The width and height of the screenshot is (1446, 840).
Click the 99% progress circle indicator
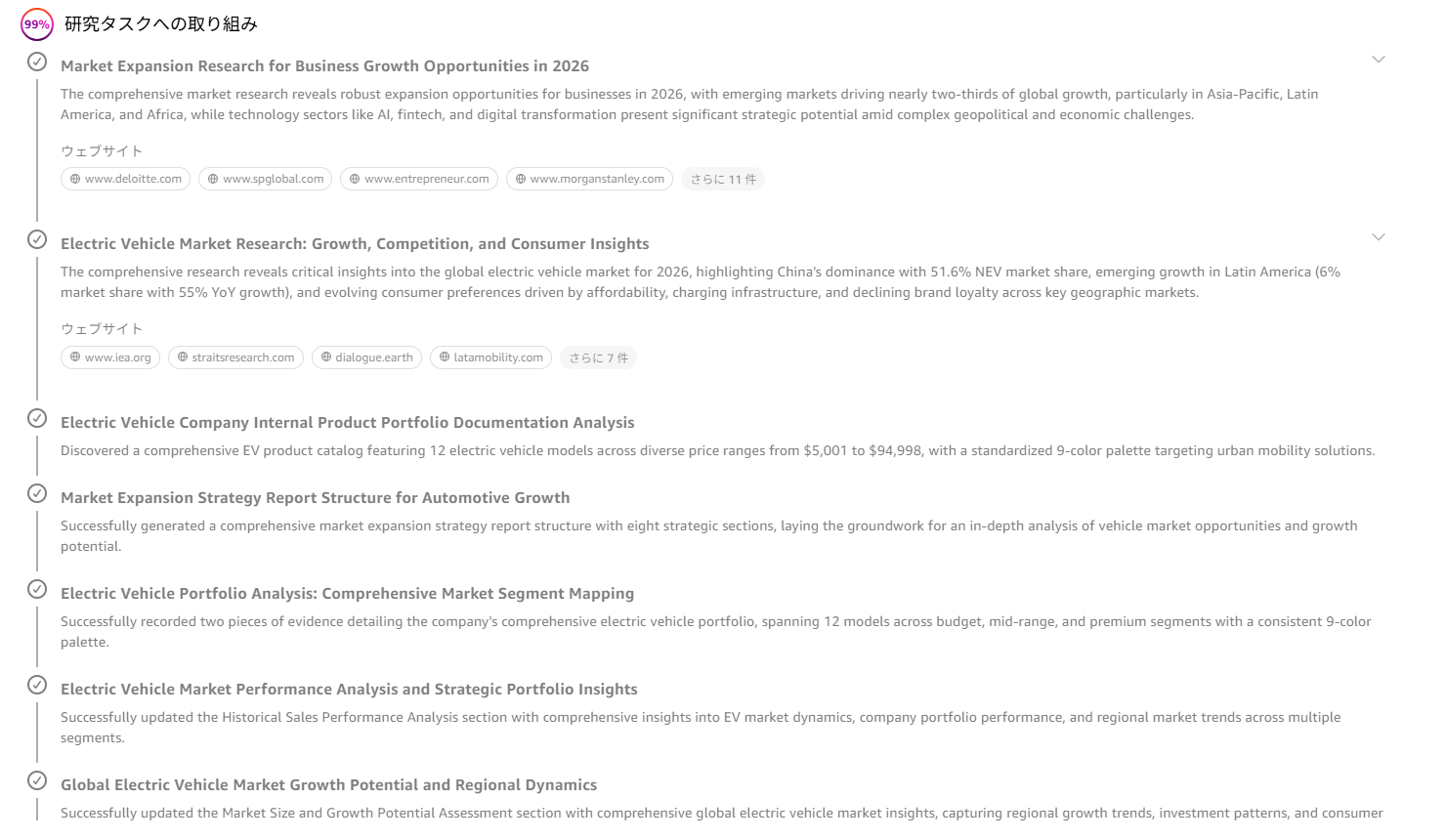tap(37, 24)
